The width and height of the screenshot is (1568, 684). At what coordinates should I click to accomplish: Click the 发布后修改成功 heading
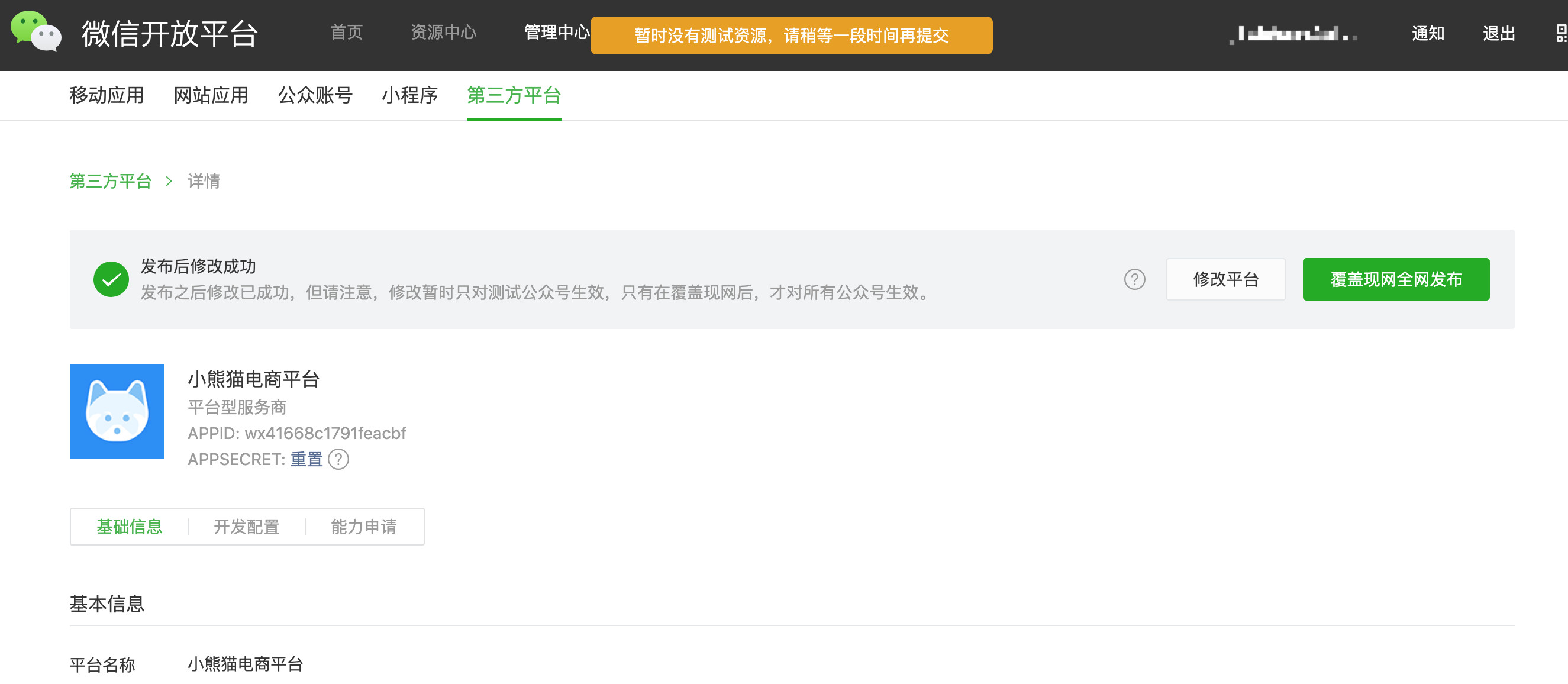(x=198, y=266)
